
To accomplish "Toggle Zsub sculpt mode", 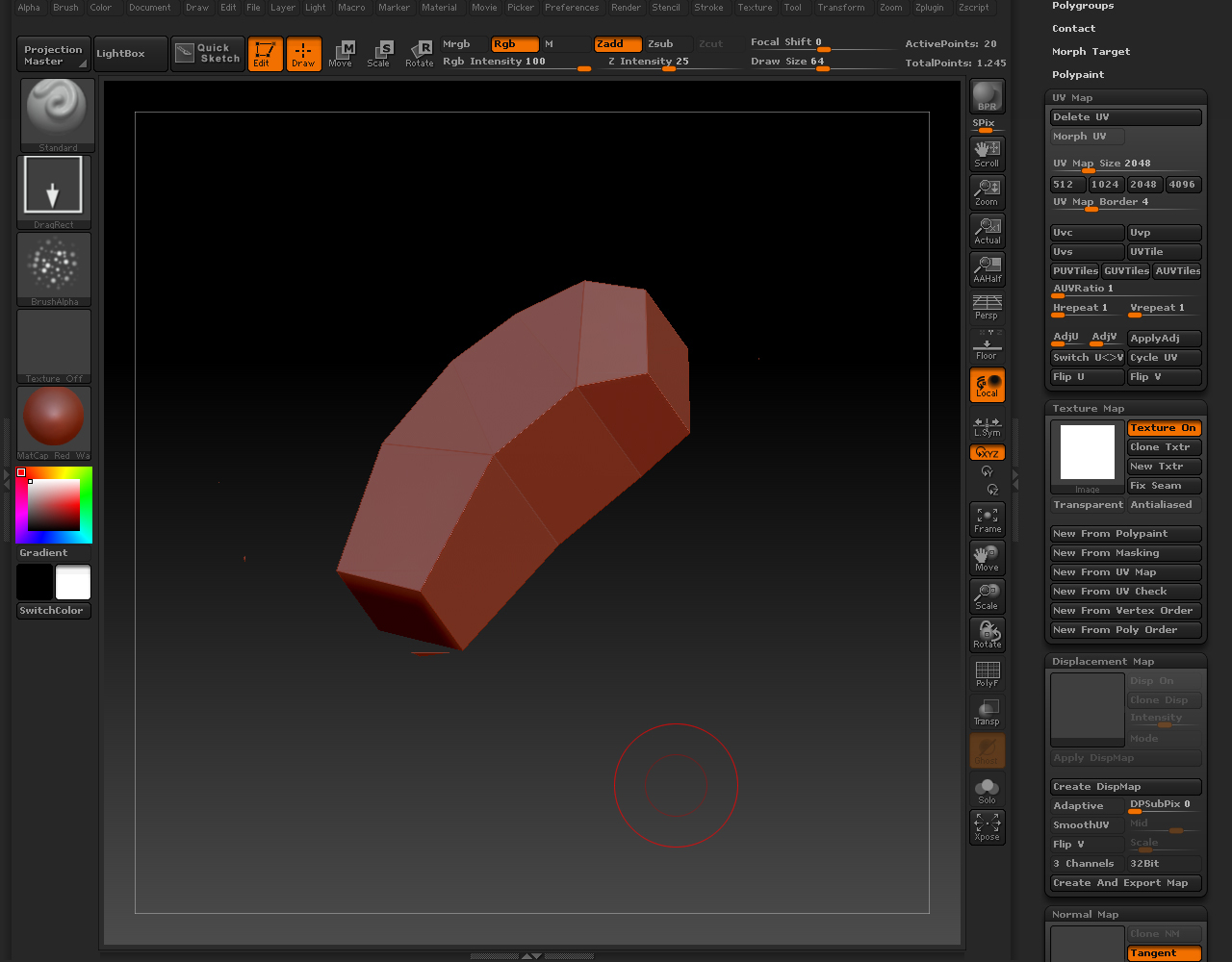I will tap(667, 44).
